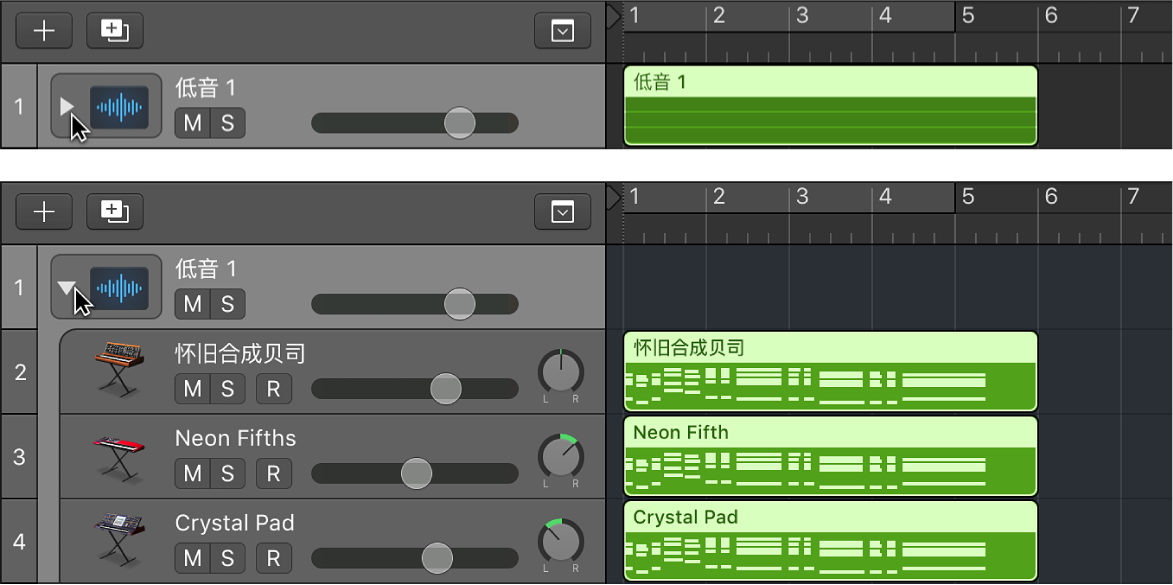Viewport: 1173px width, 585px height.
Task: Mute the Crystal Pad track
Action: coord(191,558)
